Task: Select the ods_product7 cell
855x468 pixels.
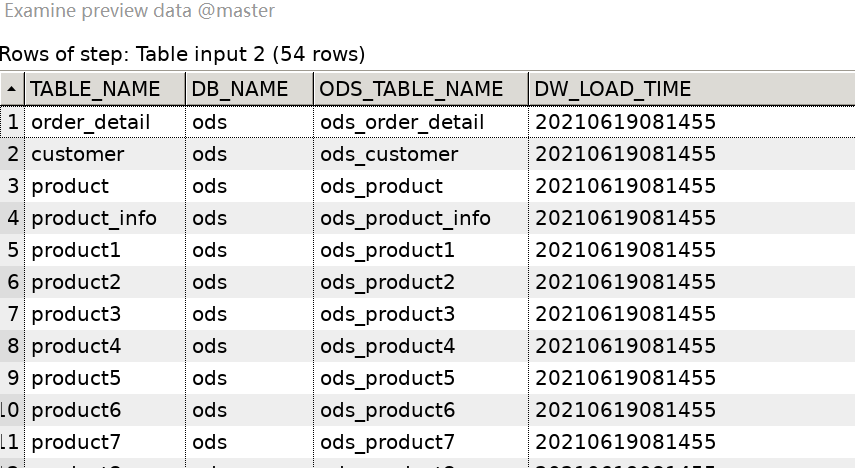Action: pos(387,442)
